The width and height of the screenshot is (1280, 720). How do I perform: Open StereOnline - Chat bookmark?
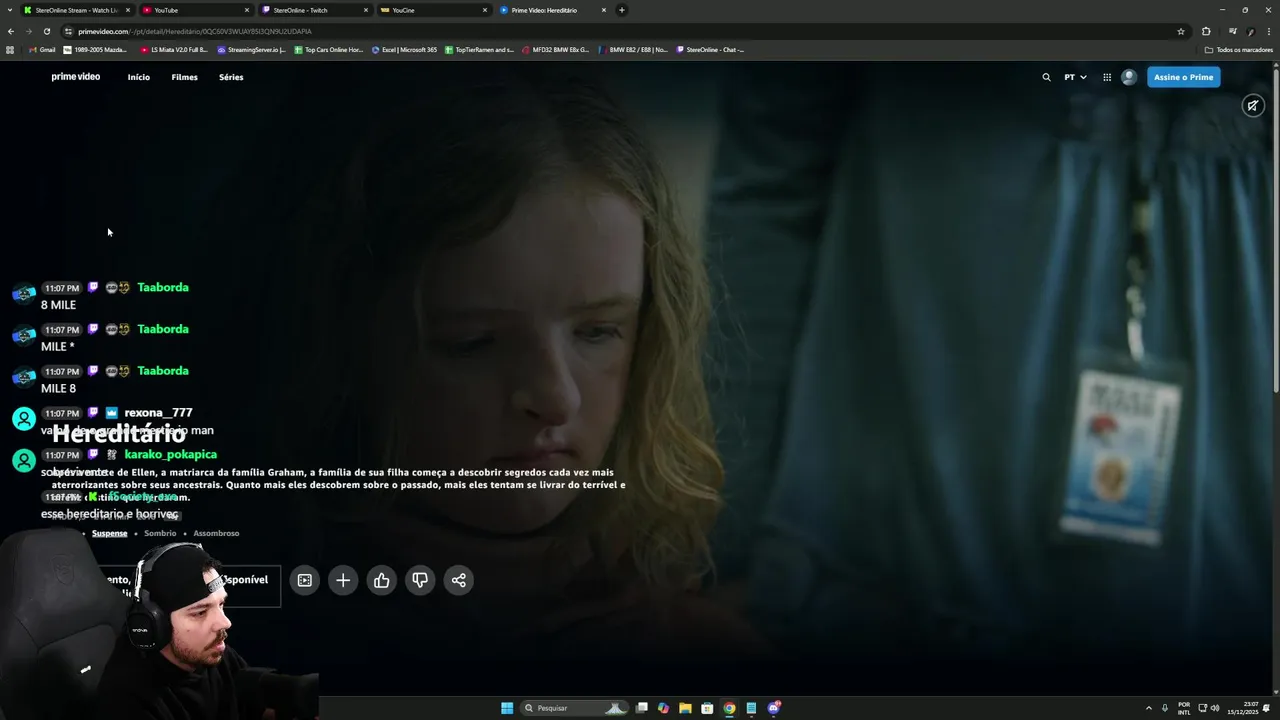[x=710, y=49]
